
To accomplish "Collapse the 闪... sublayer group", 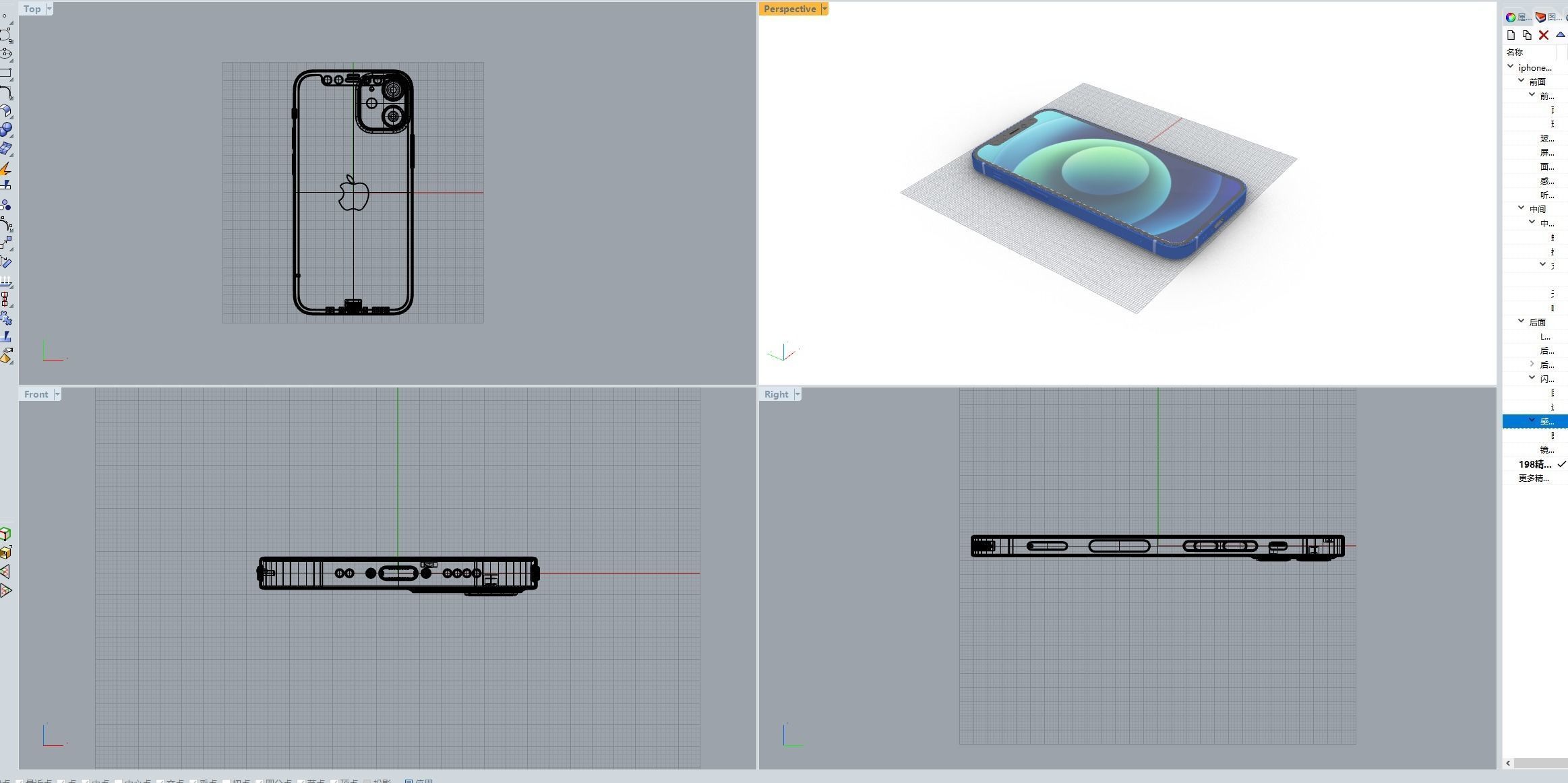I will [x=1532, y=377].
